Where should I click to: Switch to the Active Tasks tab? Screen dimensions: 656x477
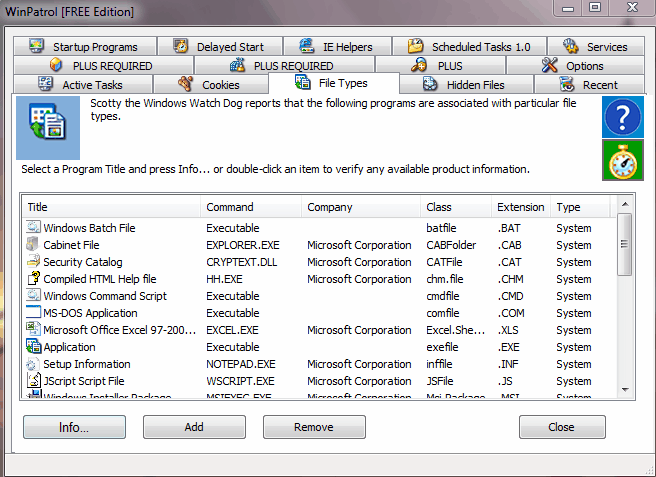click(83, 85)
